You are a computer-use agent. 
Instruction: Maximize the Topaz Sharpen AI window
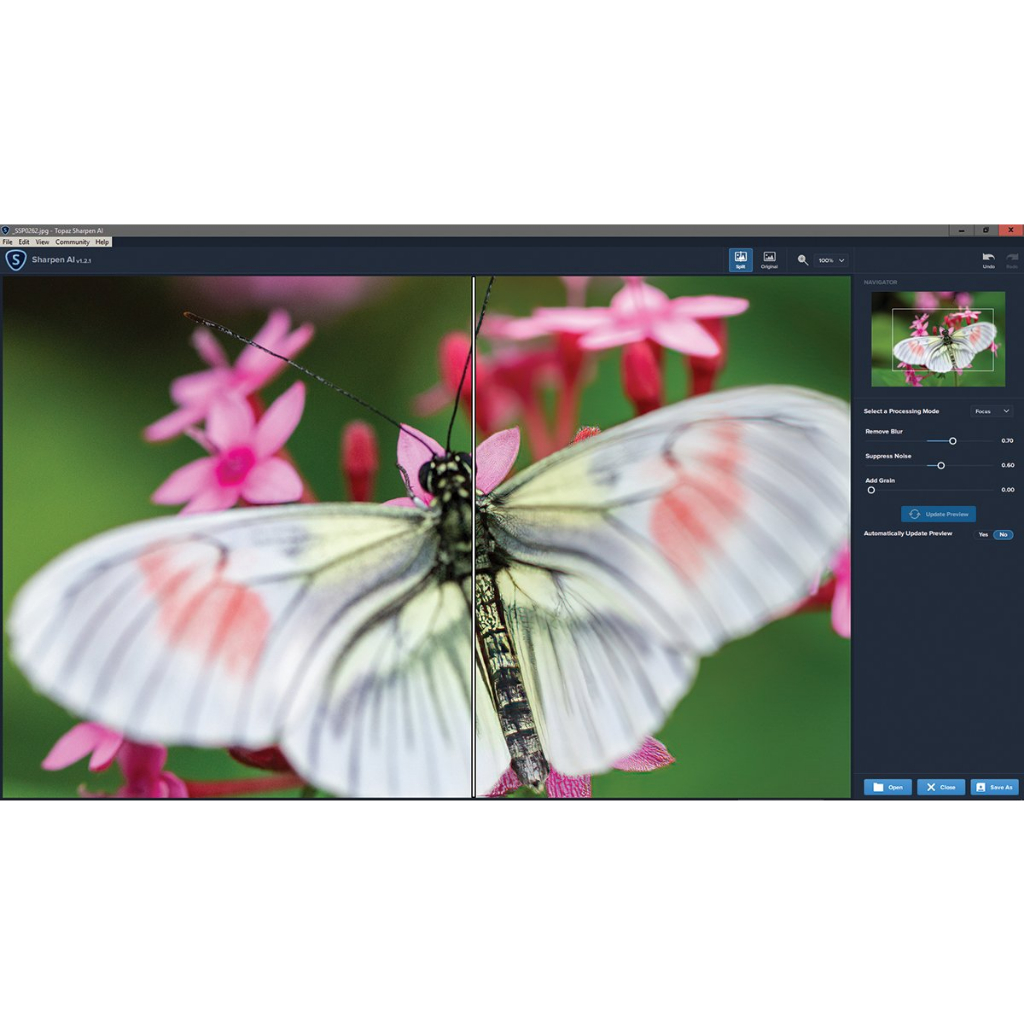tap(985, 230)
